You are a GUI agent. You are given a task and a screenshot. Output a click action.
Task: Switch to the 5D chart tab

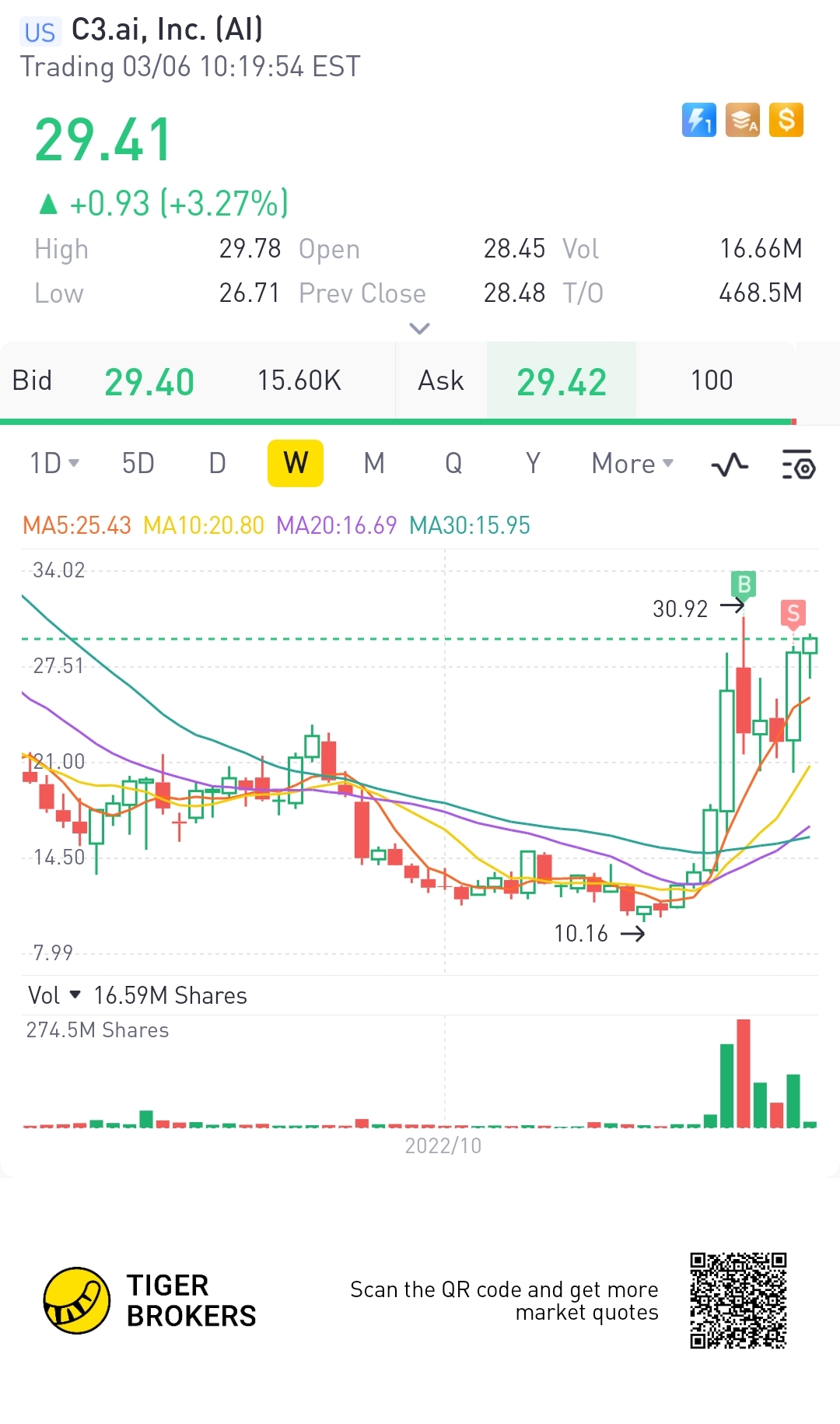[x=138, y=464]
